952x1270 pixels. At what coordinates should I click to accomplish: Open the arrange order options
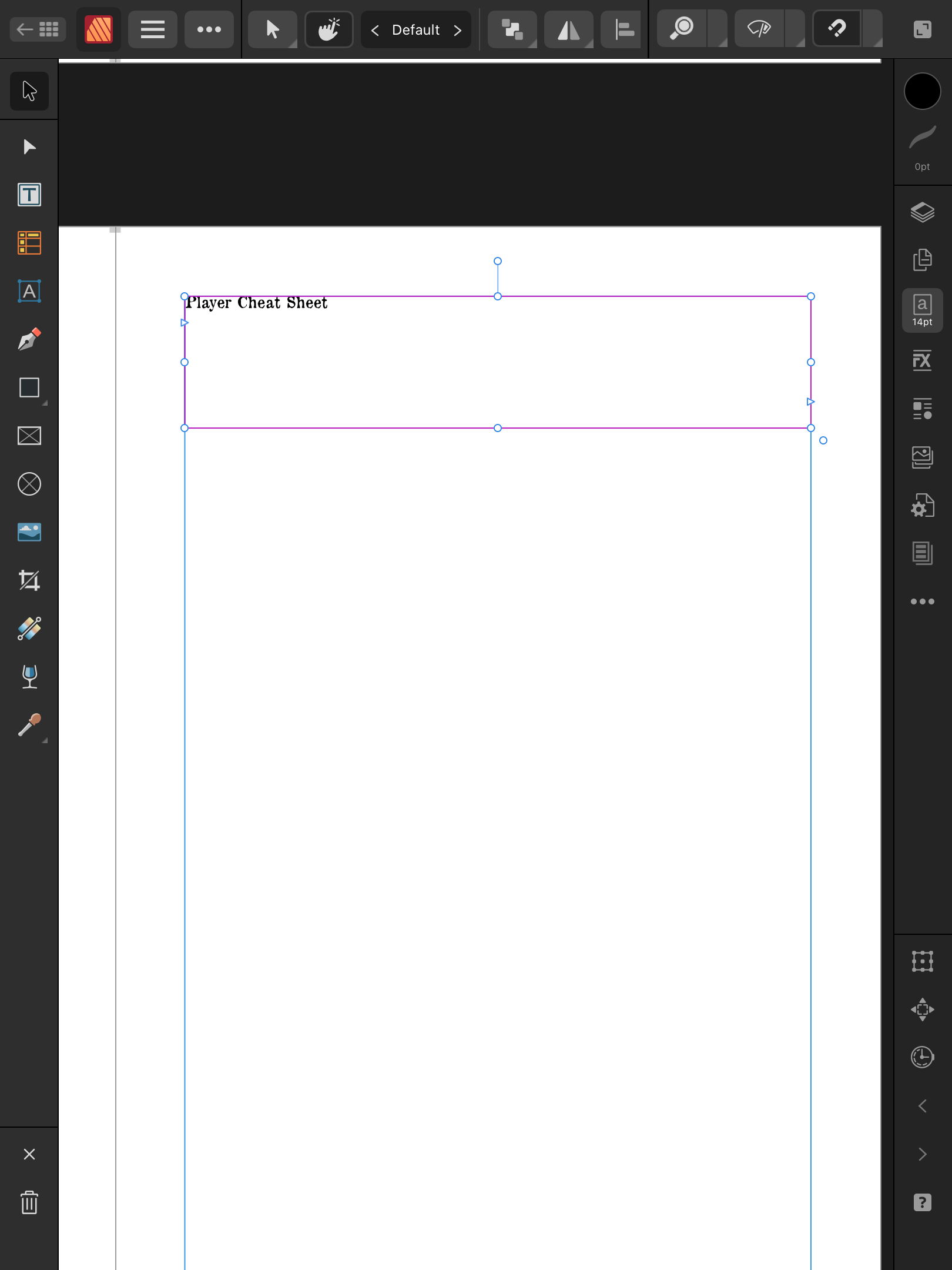[512, 29]
